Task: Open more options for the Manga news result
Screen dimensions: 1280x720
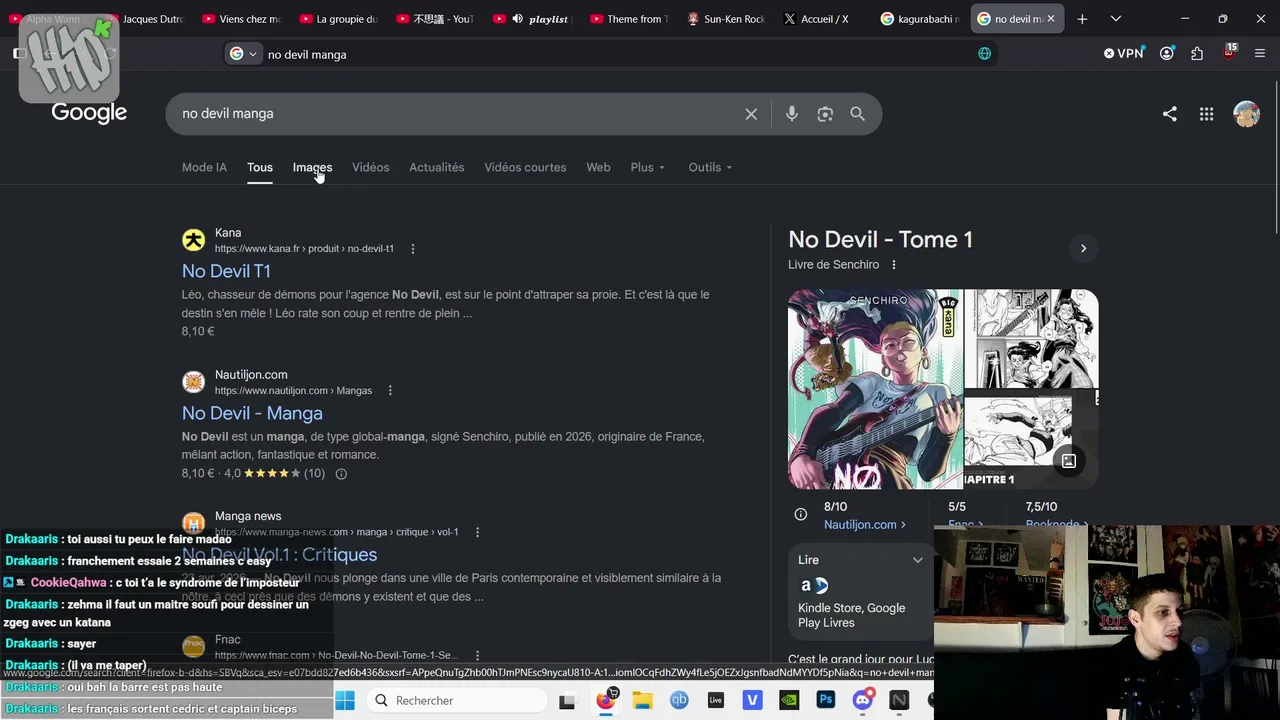Action: tap(477, 532)
